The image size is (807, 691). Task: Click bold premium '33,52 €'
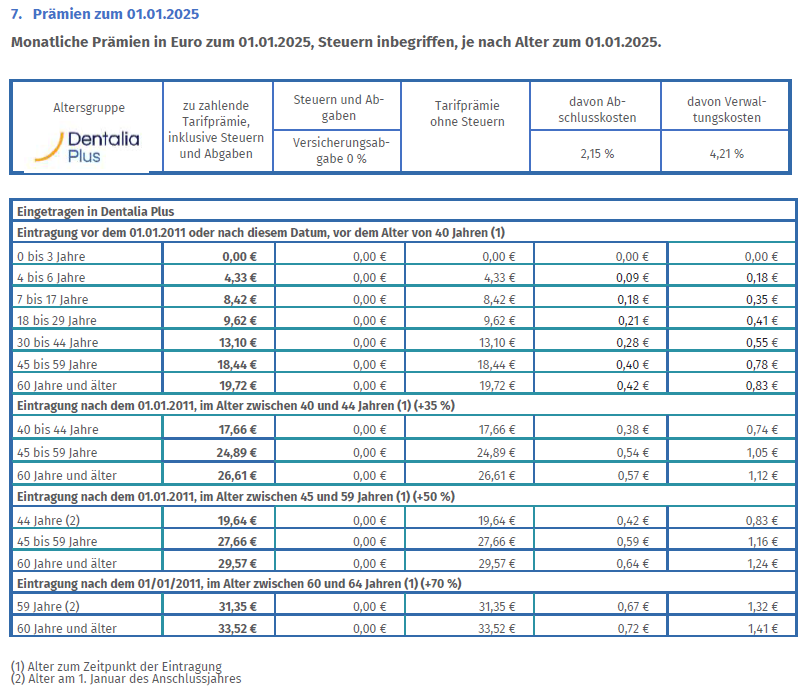(x=237, y=628)
